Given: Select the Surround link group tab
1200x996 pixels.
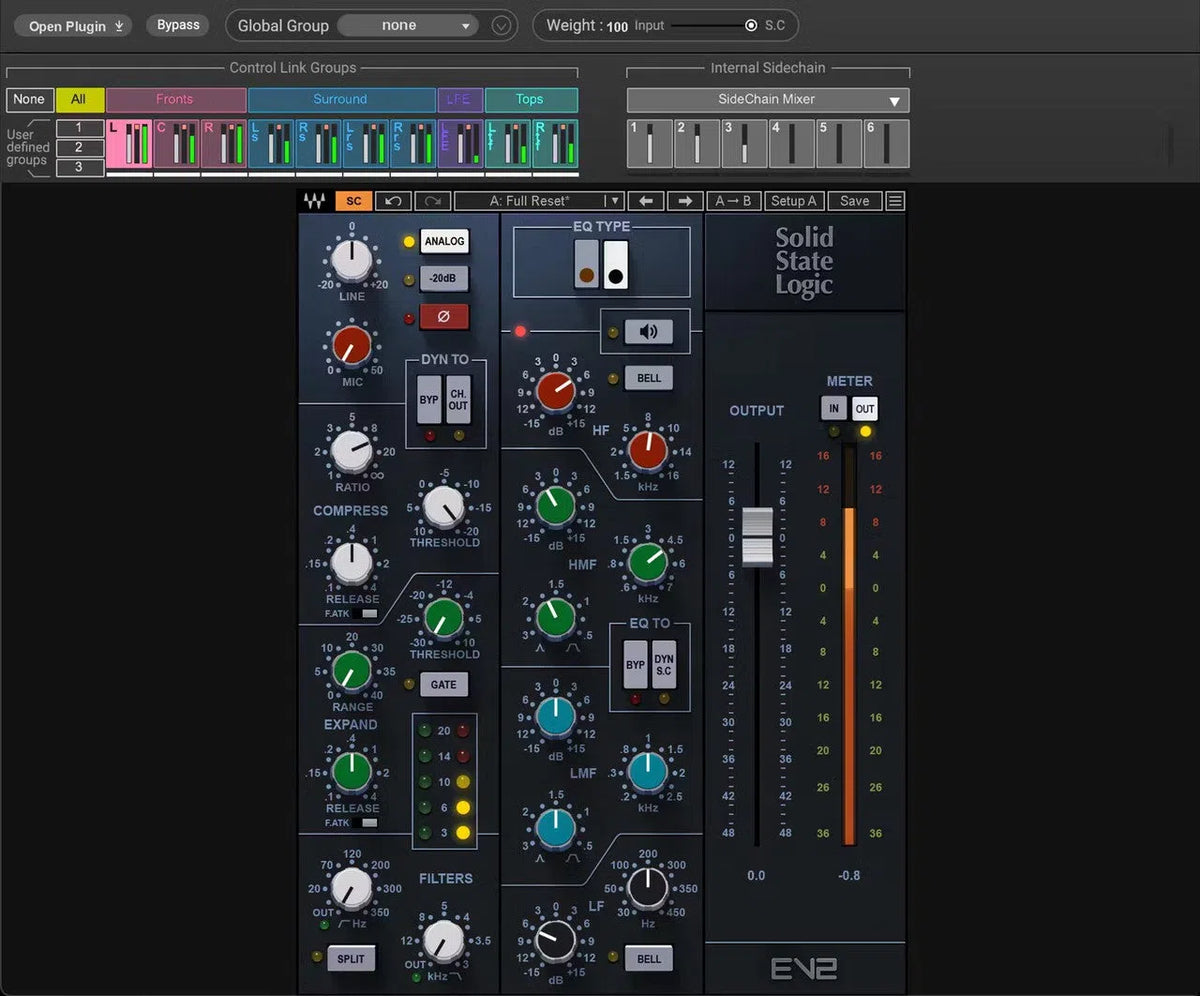Looking at the screenshot, I should [x=340, y=99].
